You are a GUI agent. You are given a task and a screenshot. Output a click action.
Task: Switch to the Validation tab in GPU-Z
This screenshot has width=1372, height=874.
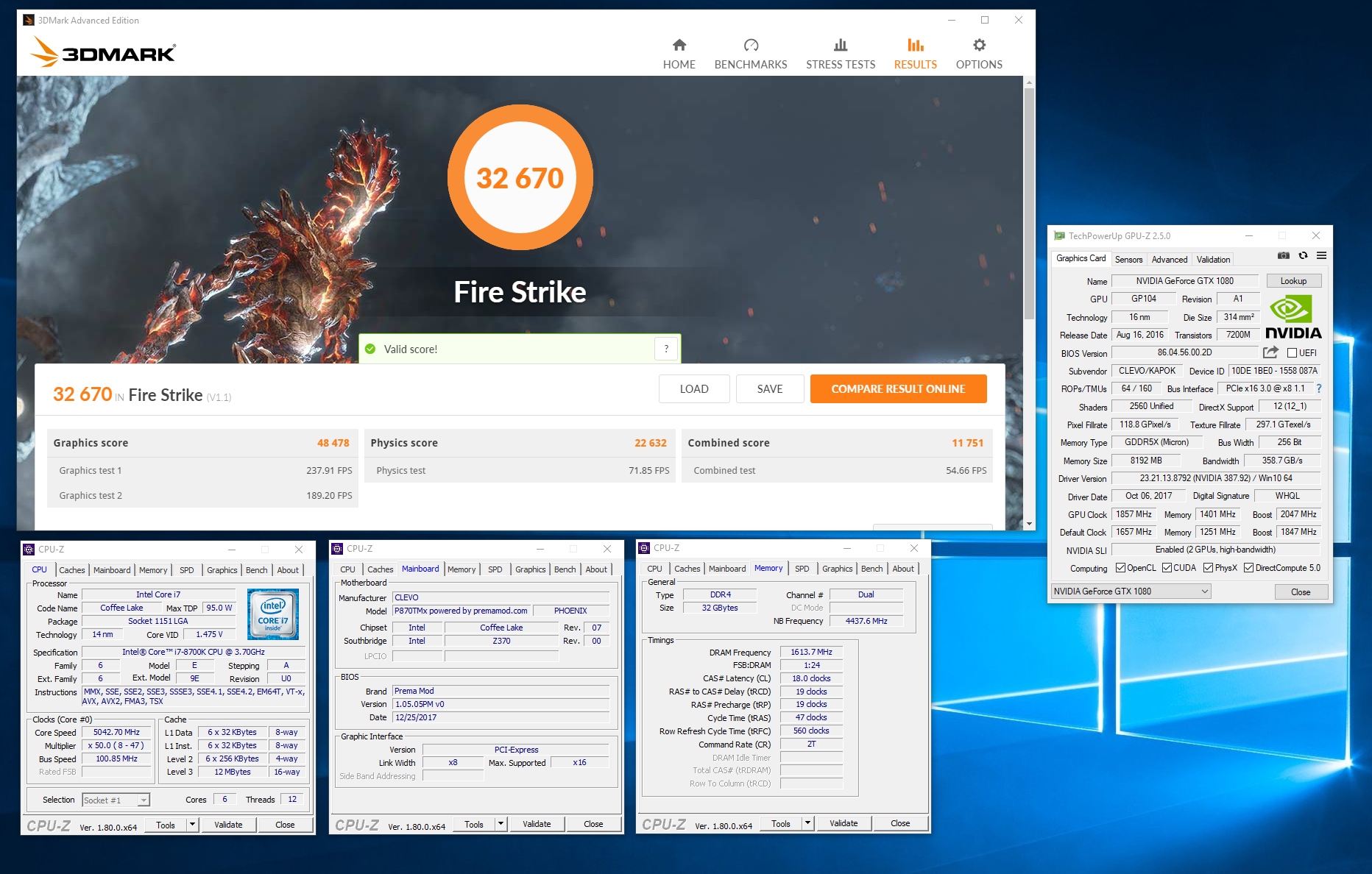point(1213,260)
